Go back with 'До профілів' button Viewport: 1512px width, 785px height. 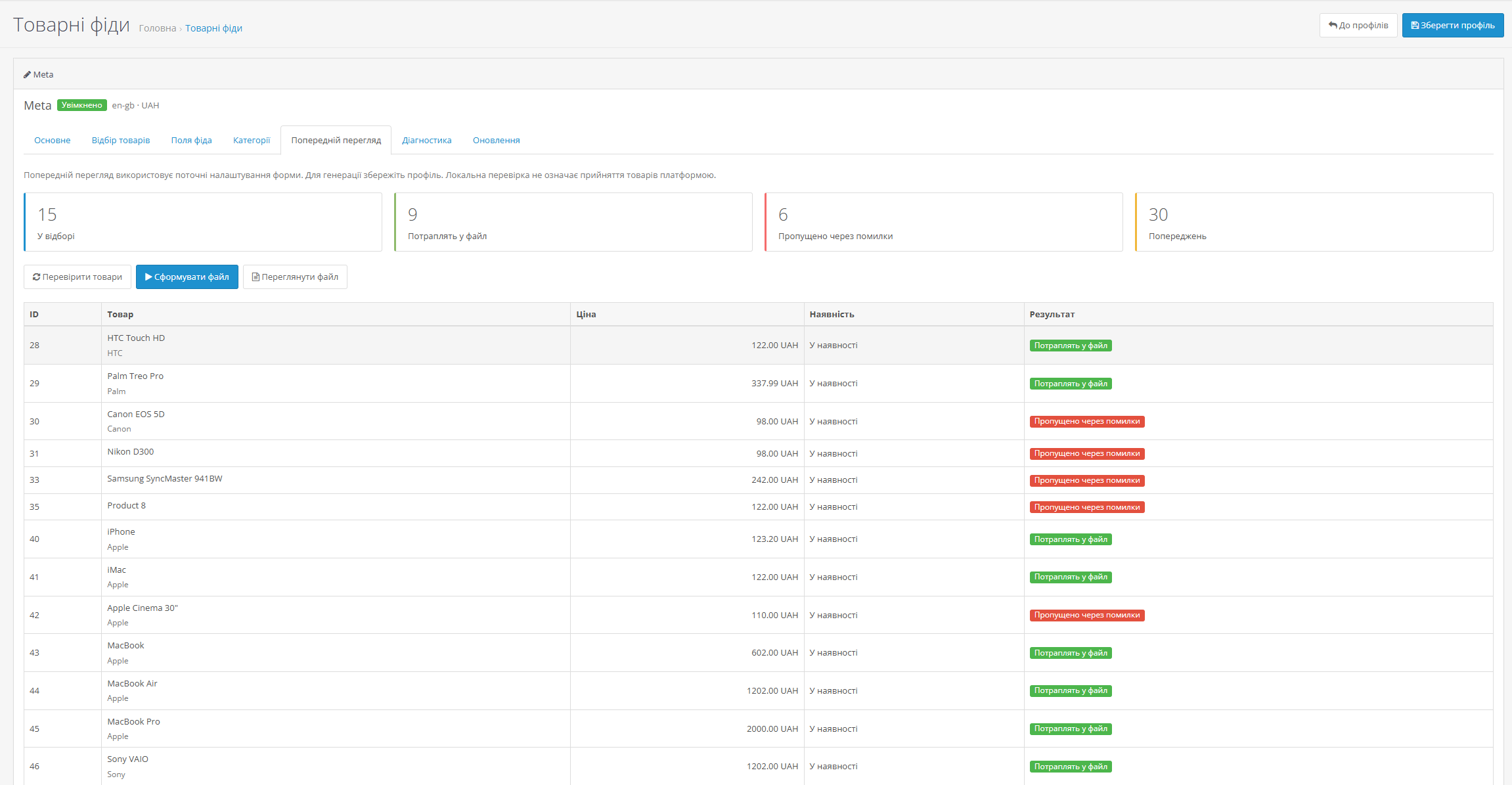[x=1358, y=26]
